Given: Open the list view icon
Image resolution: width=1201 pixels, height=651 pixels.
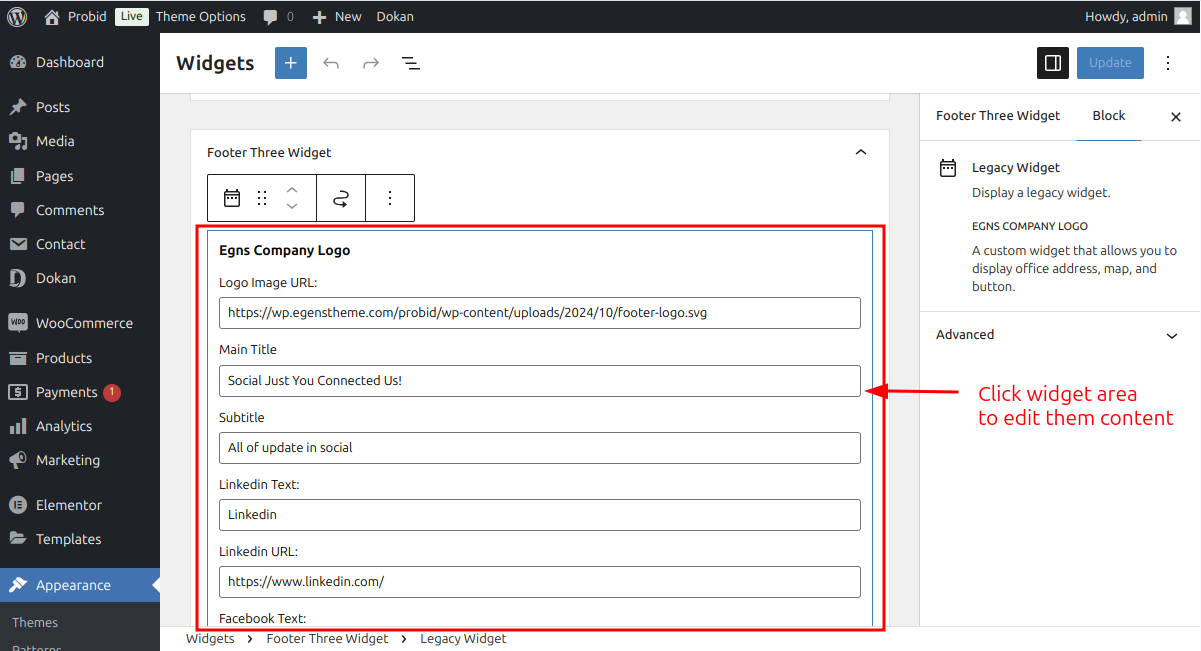Looking at the screenshot, I should click(x=411, y=63).
